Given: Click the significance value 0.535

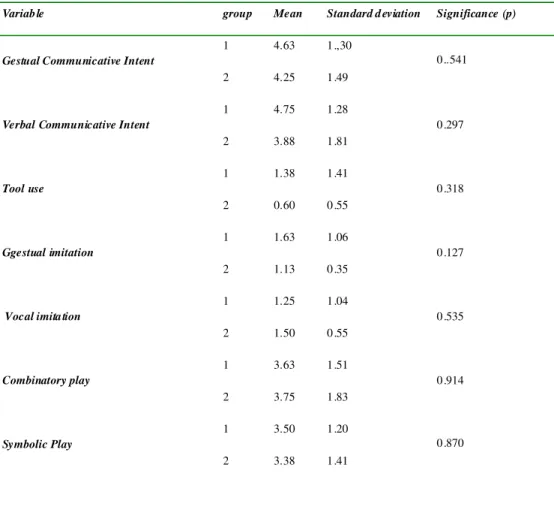Looking at the screenshot, I should tap(450, 316).
